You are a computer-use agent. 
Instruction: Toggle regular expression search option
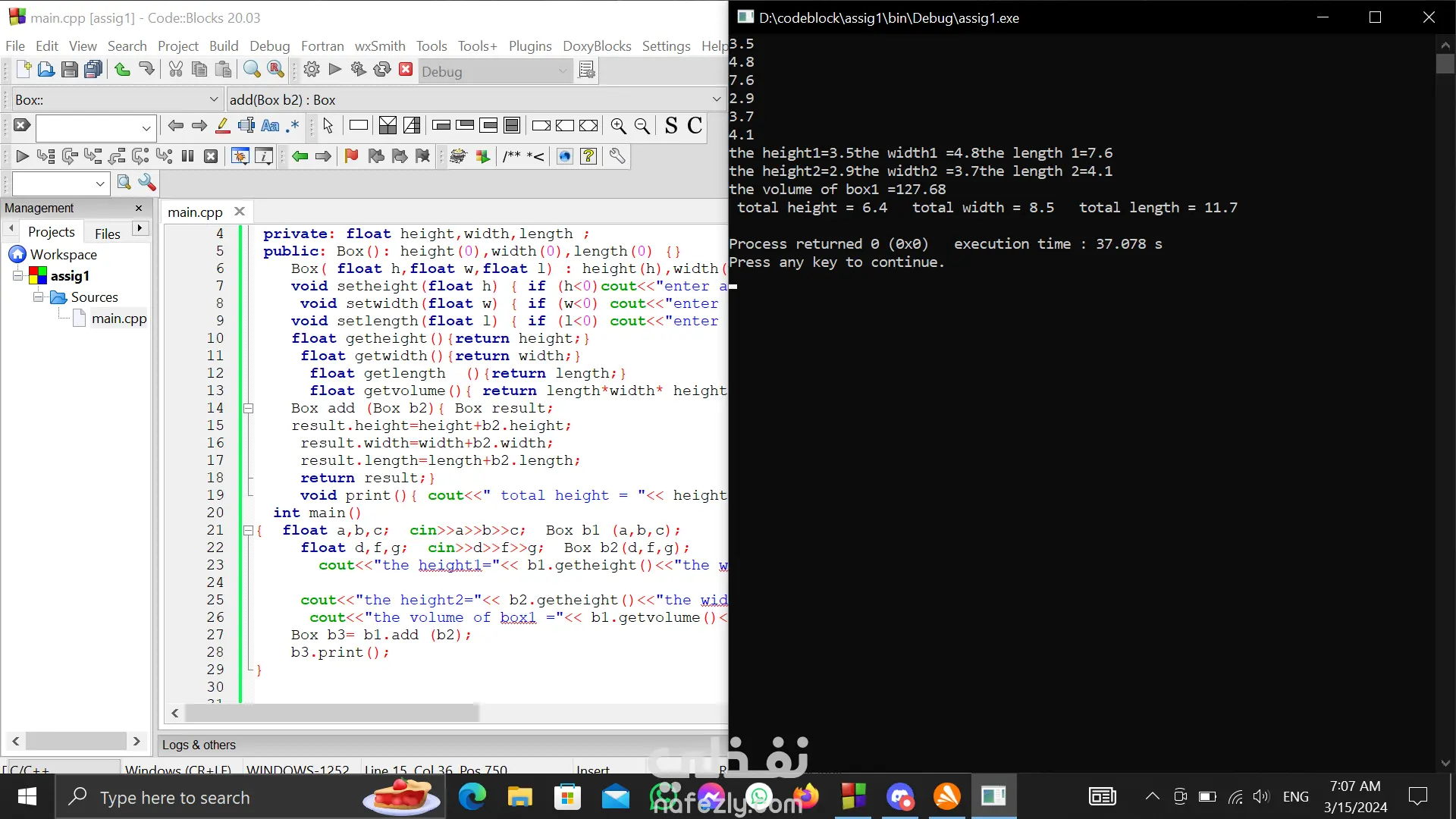(293, 126)
